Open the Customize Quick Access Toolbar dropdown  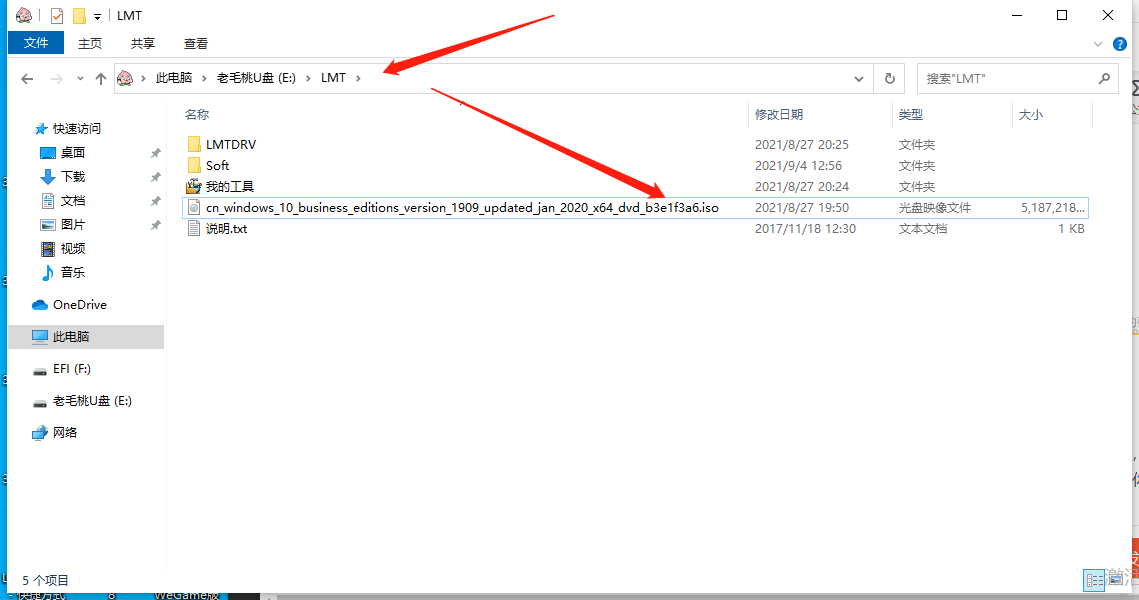(97, 16)
